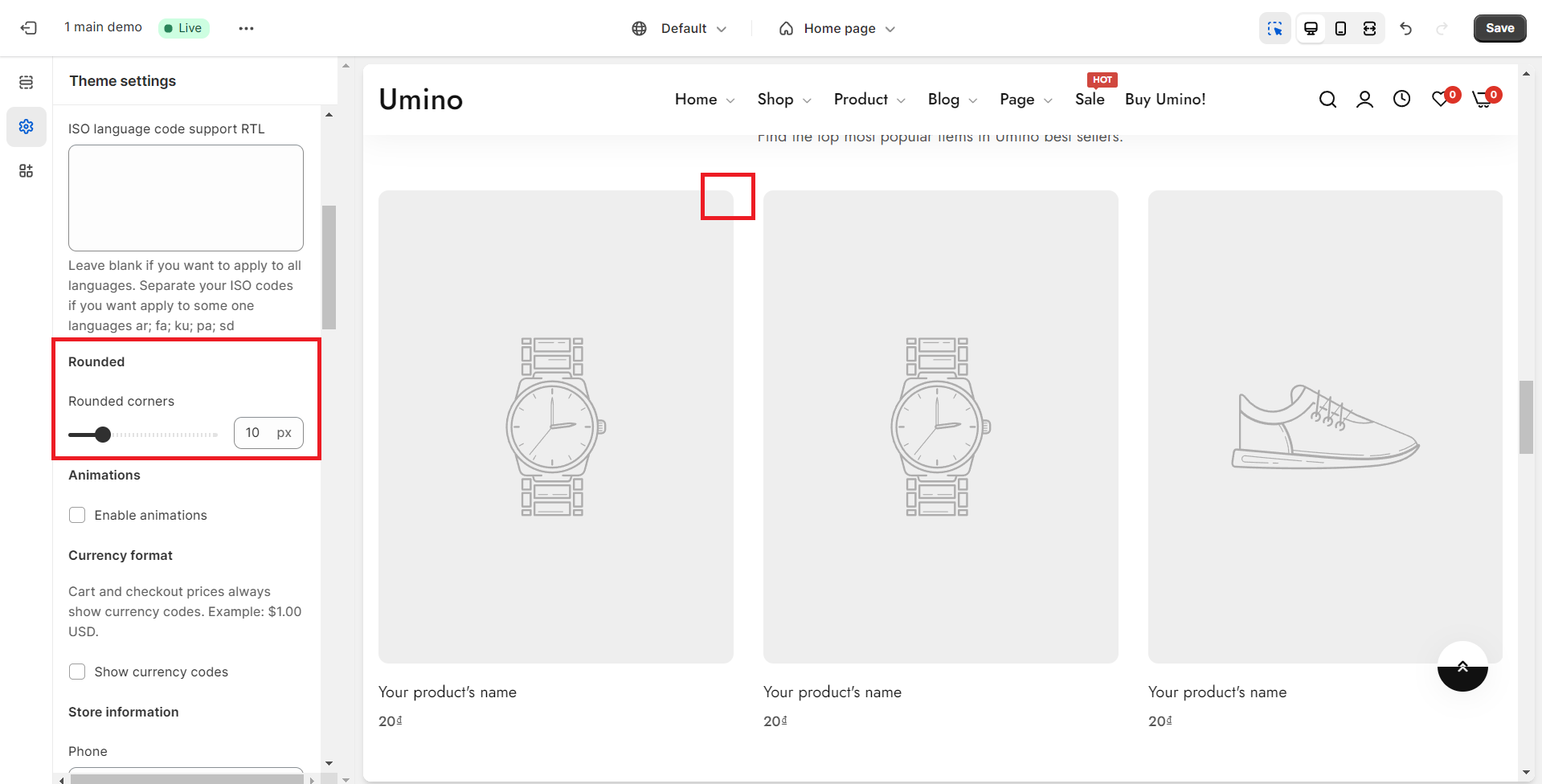Open the shopping cart icon

[1483, 100]
